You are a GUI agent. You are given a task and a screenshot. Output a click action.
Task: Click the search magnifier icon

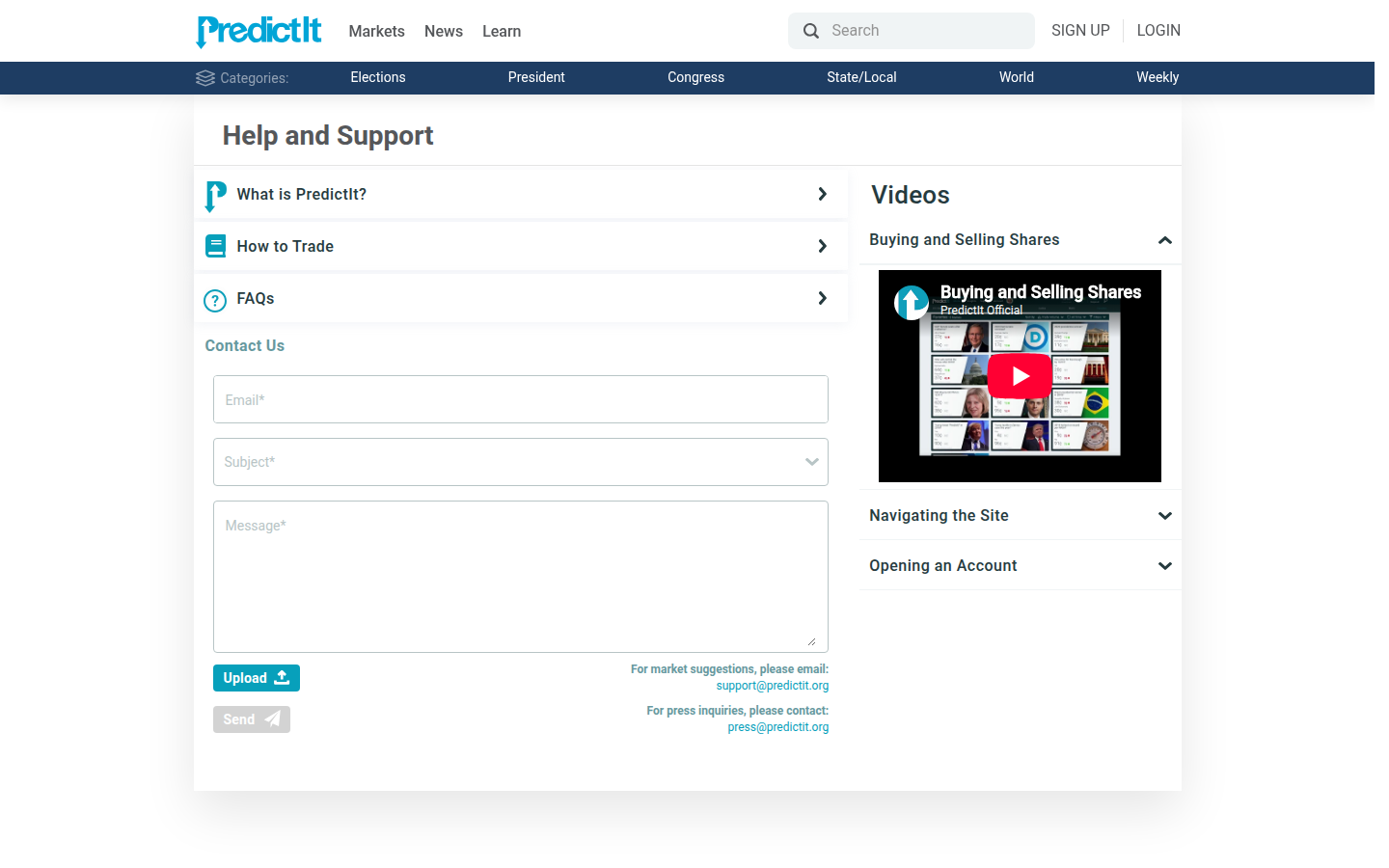pos(811,31)
